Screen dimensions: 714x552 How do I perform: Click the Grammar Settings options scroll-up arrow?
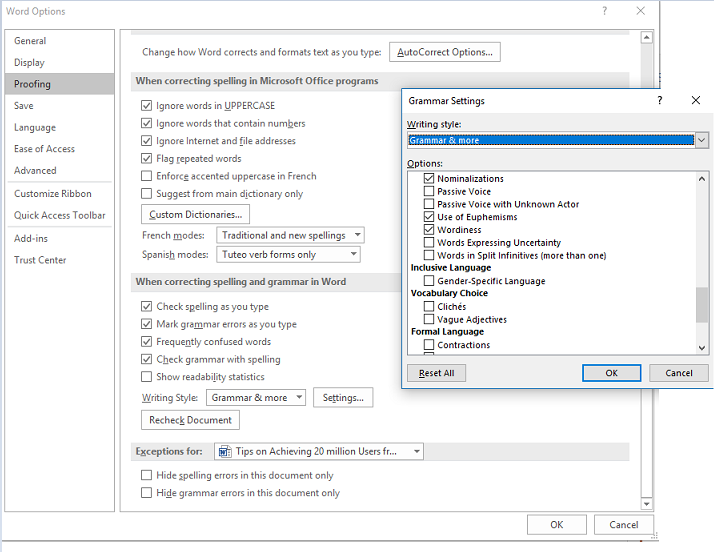pos(702,179)
